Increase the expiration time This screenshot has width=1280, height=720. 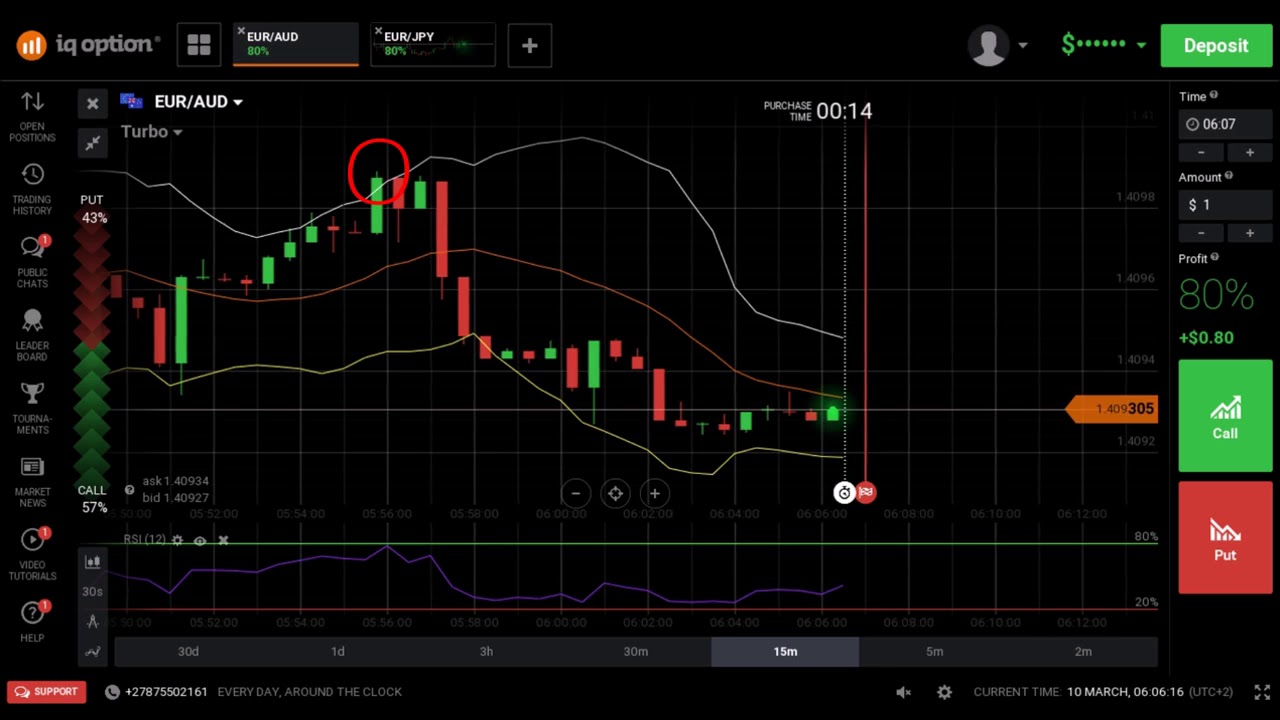point(1249,152)
